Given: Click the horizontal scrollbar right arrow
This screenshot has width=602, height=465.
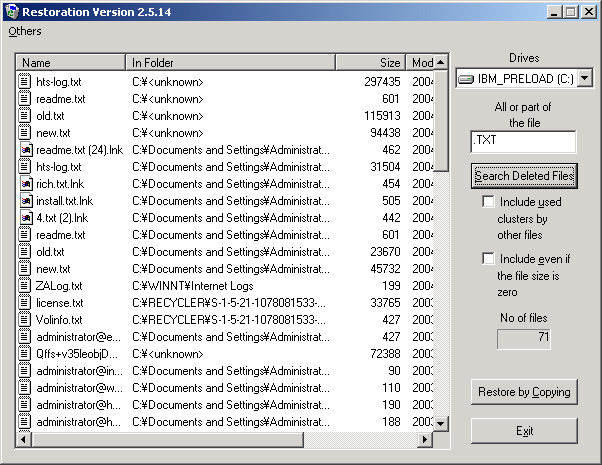Looking at the screenshot, I should point(426,440).
